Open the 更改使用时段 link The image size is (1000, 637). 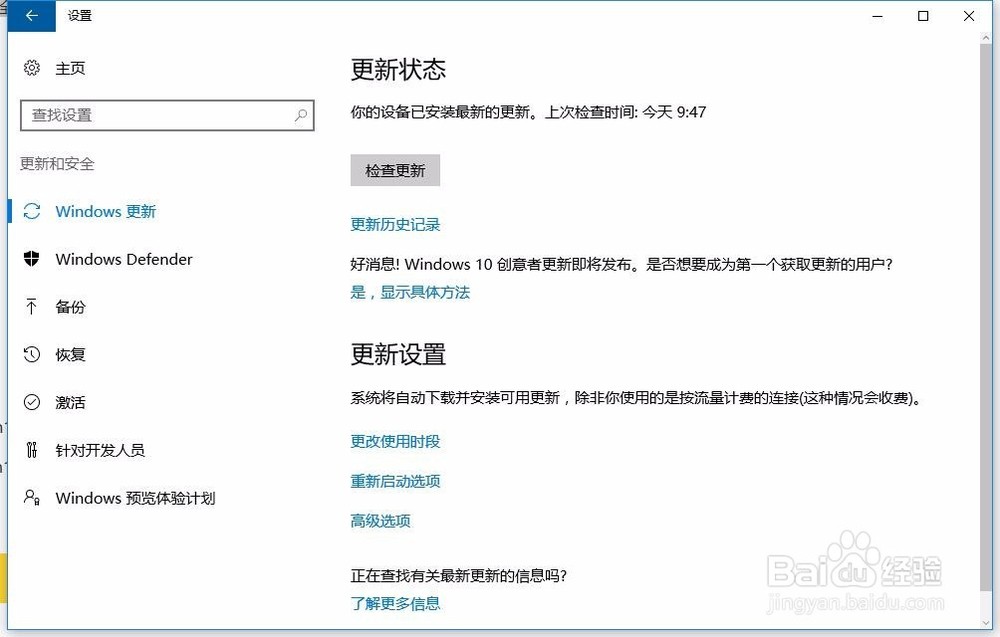pyautogui.click(x=395, y=441)
